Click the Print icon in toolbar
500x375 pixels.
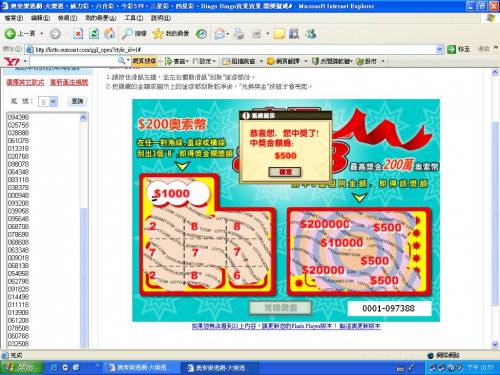(x=238, y=34)
